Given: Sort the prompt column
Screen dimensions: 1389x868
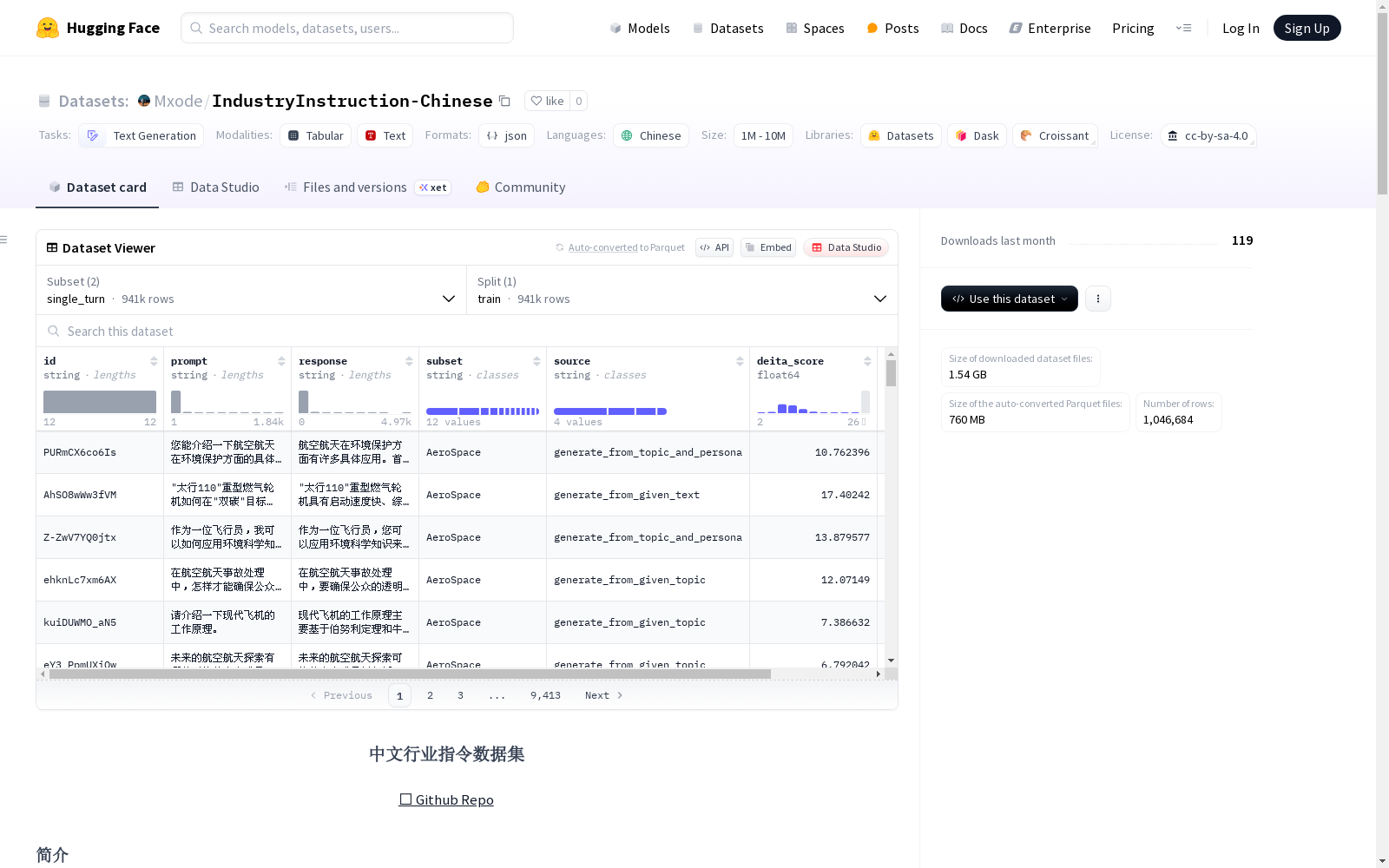Looking at the screenshot, I should 281,361.
